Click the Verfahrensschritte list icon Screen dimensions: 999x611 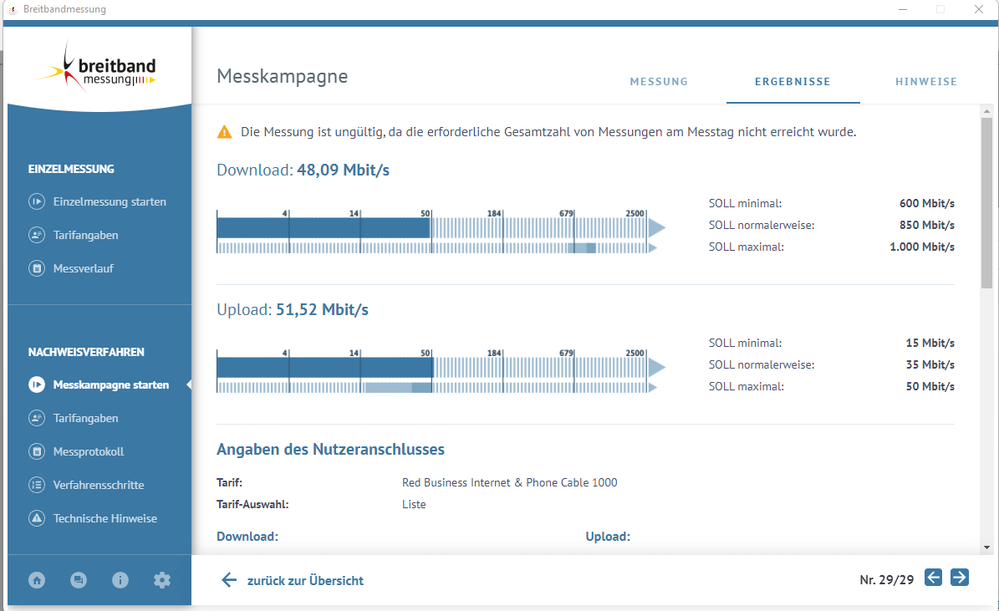click(x=37, y=485)
